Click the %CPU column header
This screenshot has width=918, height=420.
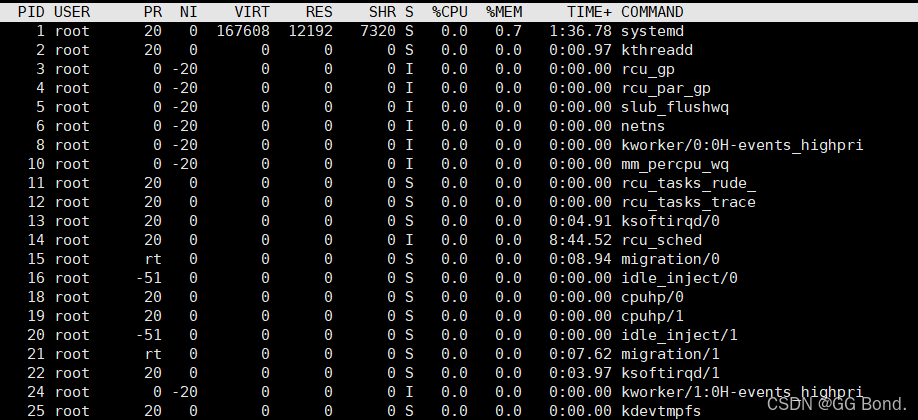pyautogui.click(x=450, y=12)
